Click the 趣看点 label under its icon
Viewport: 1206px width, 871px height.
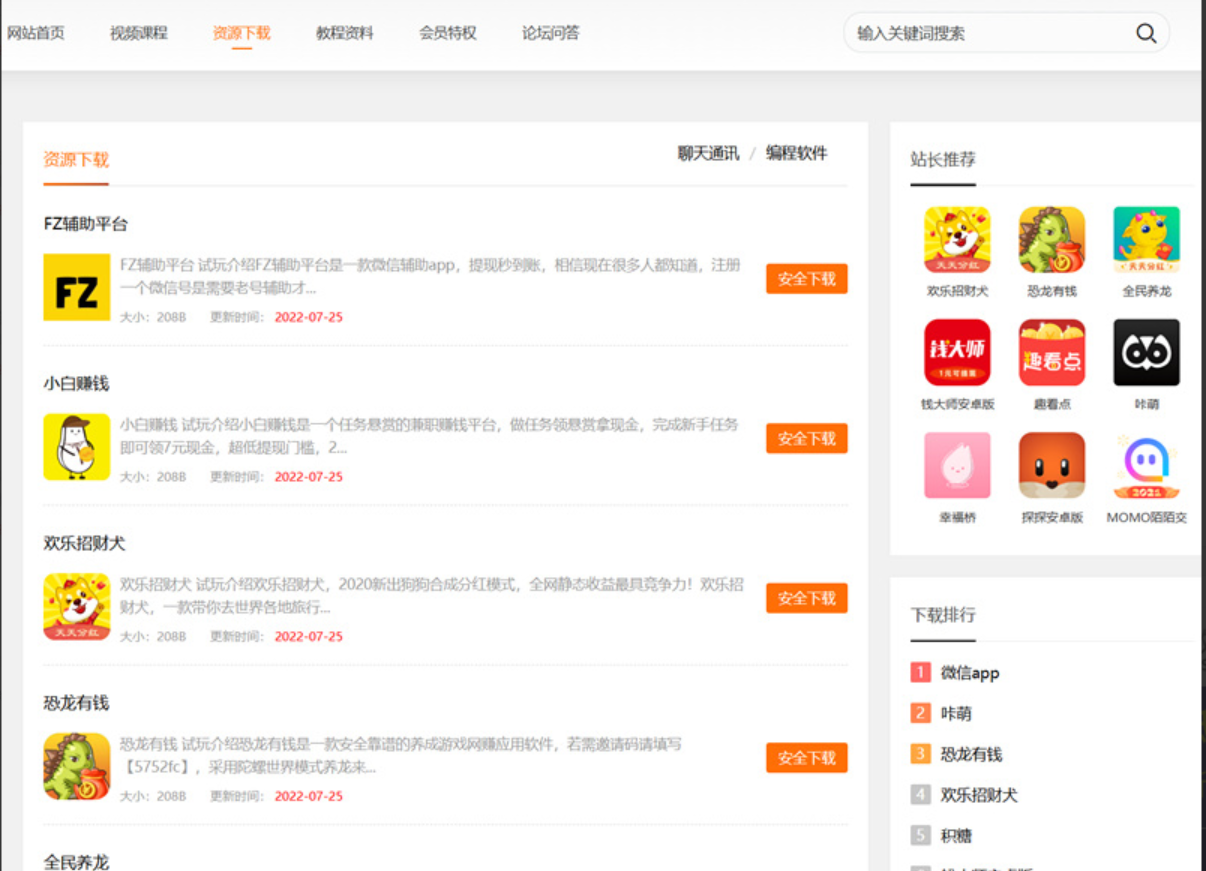pyautogui.click(x=1052, y=405)
